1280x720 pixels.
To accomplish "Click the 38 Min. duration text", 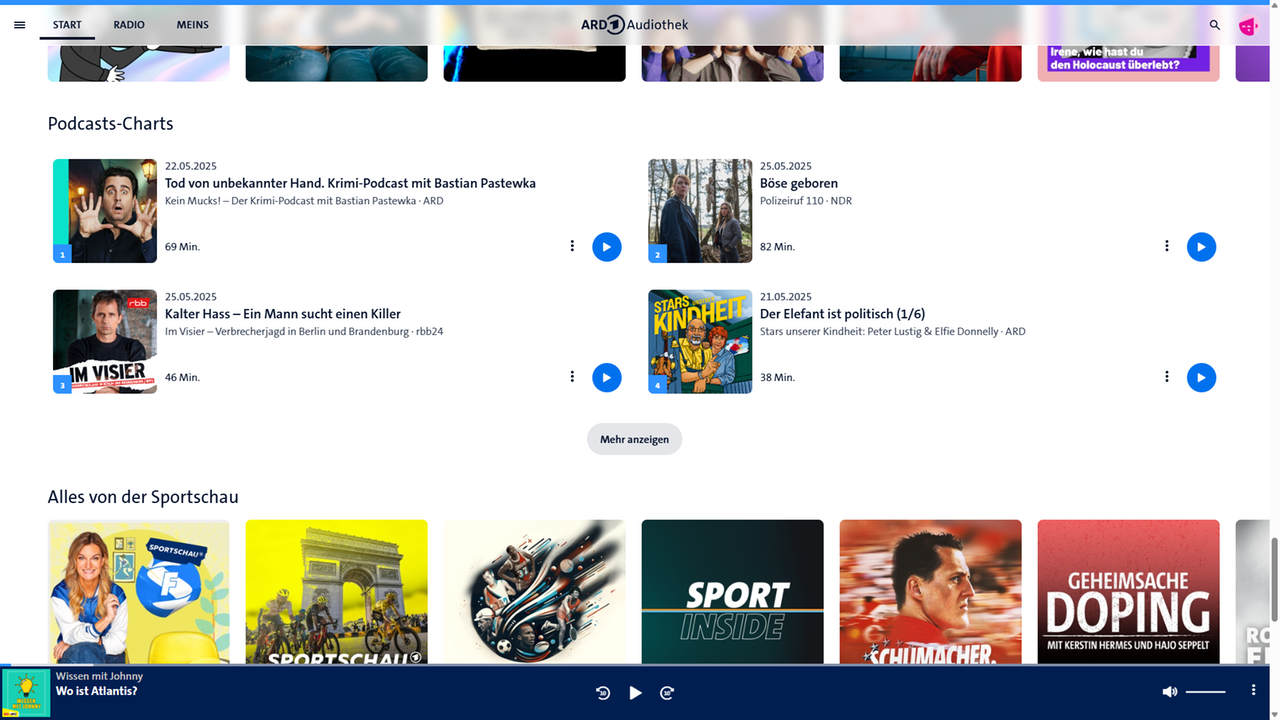I will [x=777, y=377].
